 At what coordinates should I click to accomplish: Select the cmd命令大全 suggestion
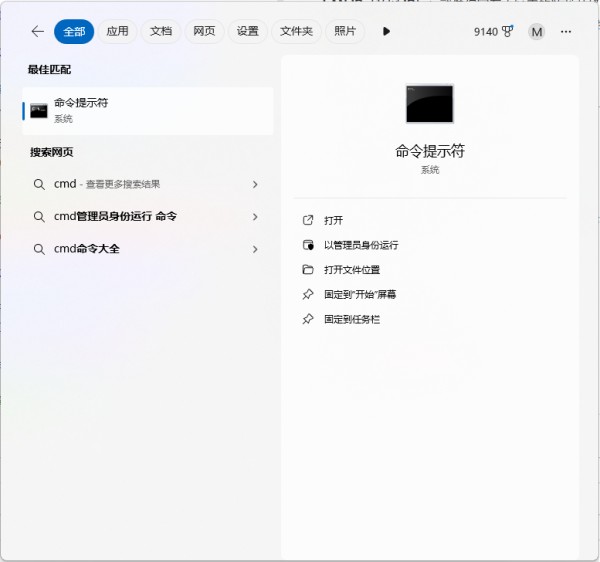tap(148, 249)
